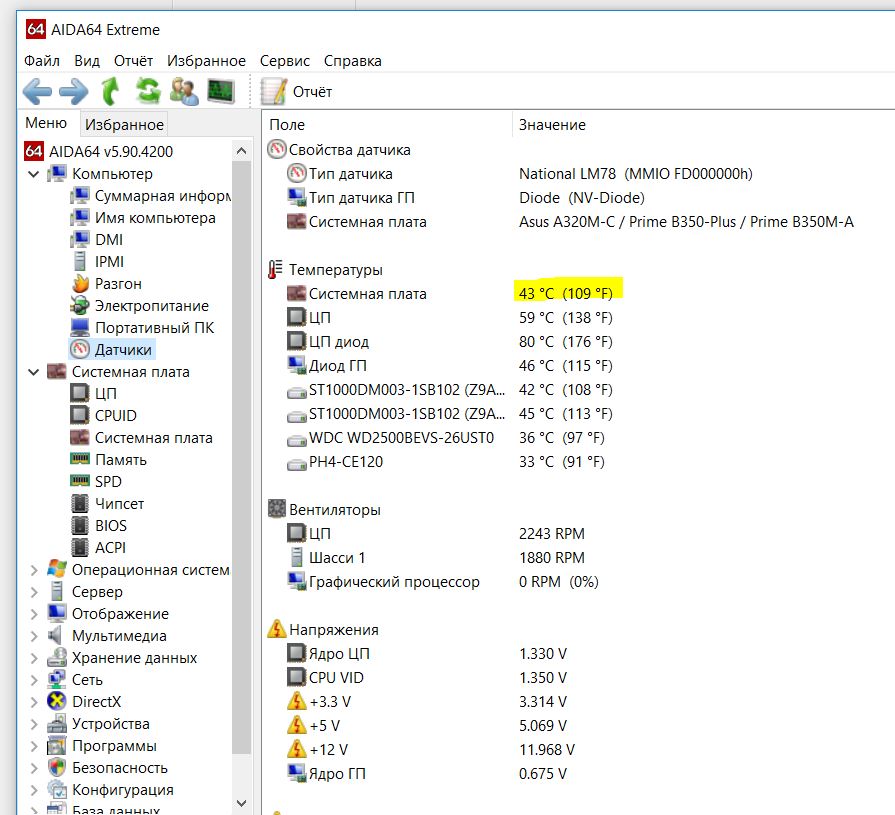
Task: Open the CPUID tree item
Action: coord(103,415)
